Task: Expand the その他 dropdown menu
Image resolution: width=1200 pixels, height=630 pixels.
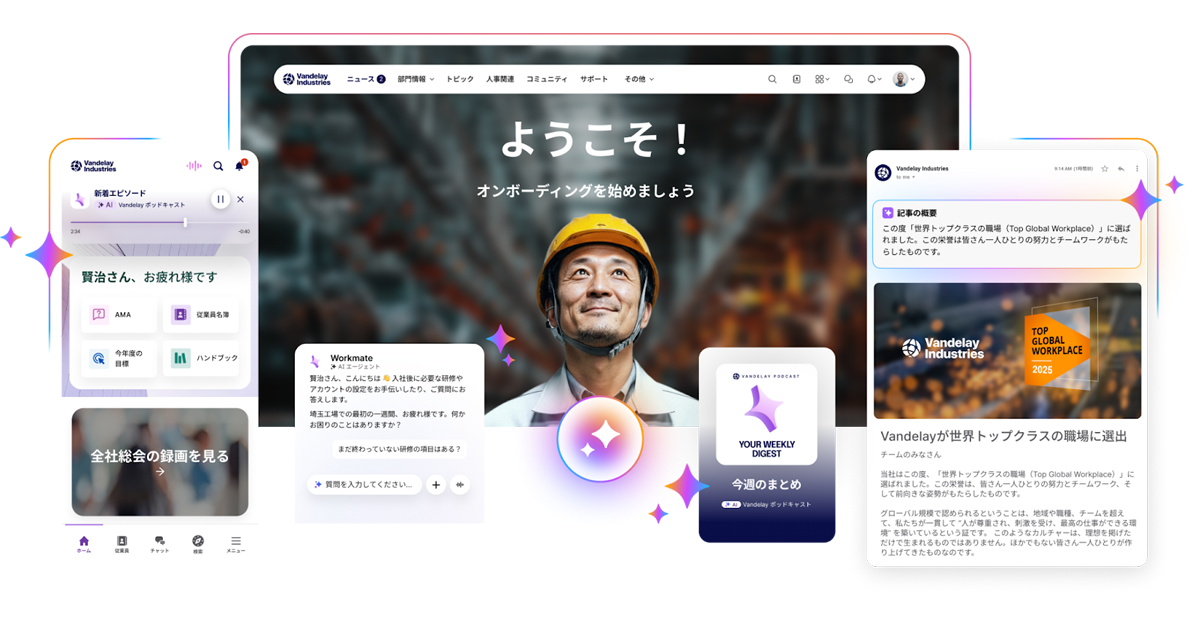Action: (639, 79)
